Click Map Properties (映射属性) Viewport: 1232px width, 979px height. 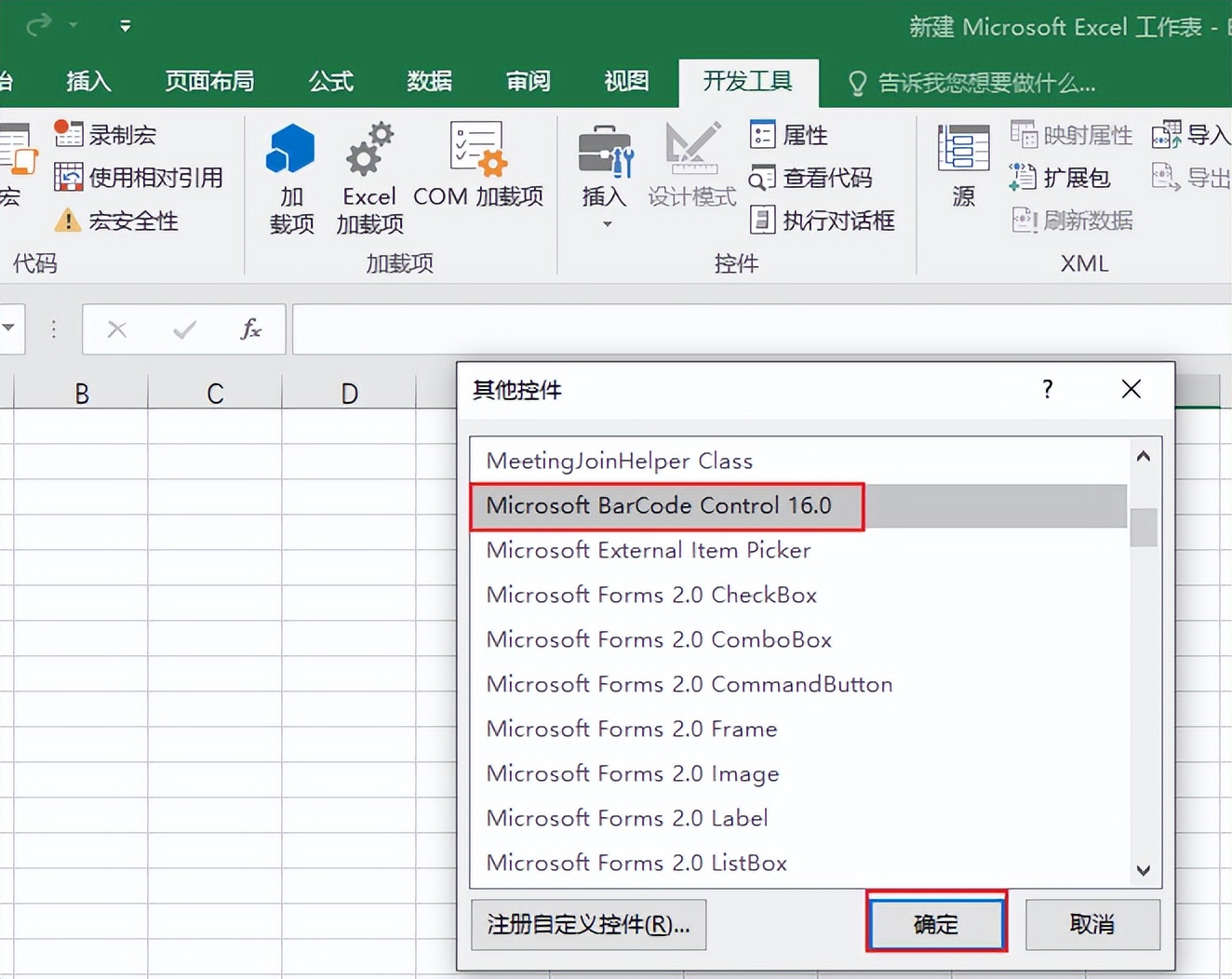pyautogui.click(x=1071, y=135)
